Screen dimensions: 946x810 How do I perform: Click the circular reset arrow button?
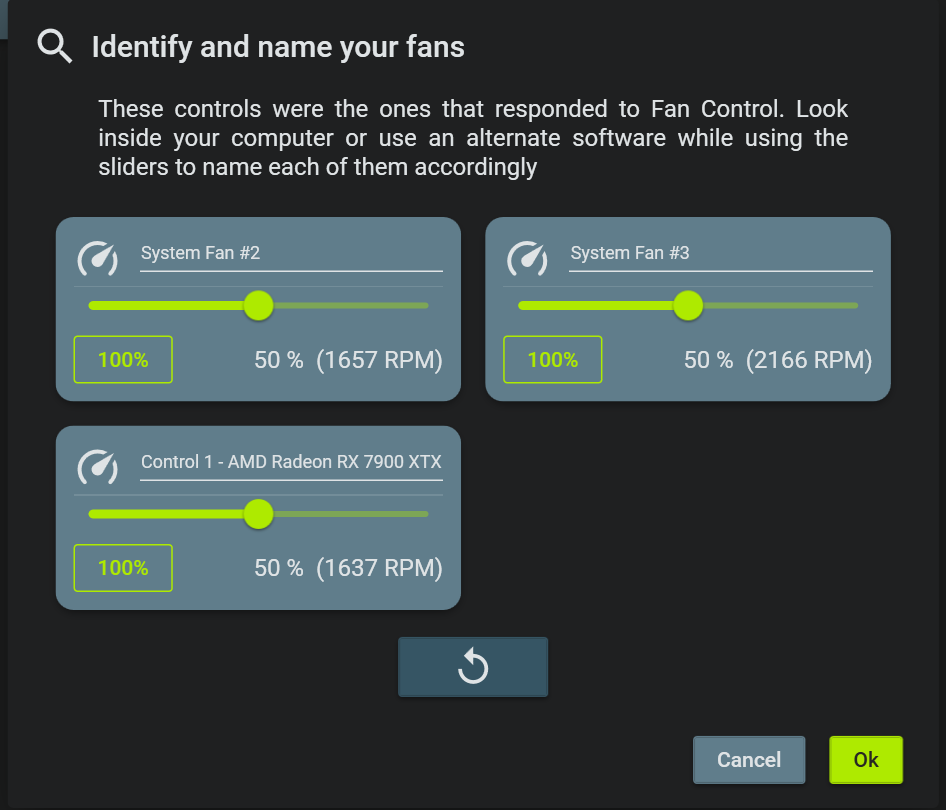[x=473, y=666]
